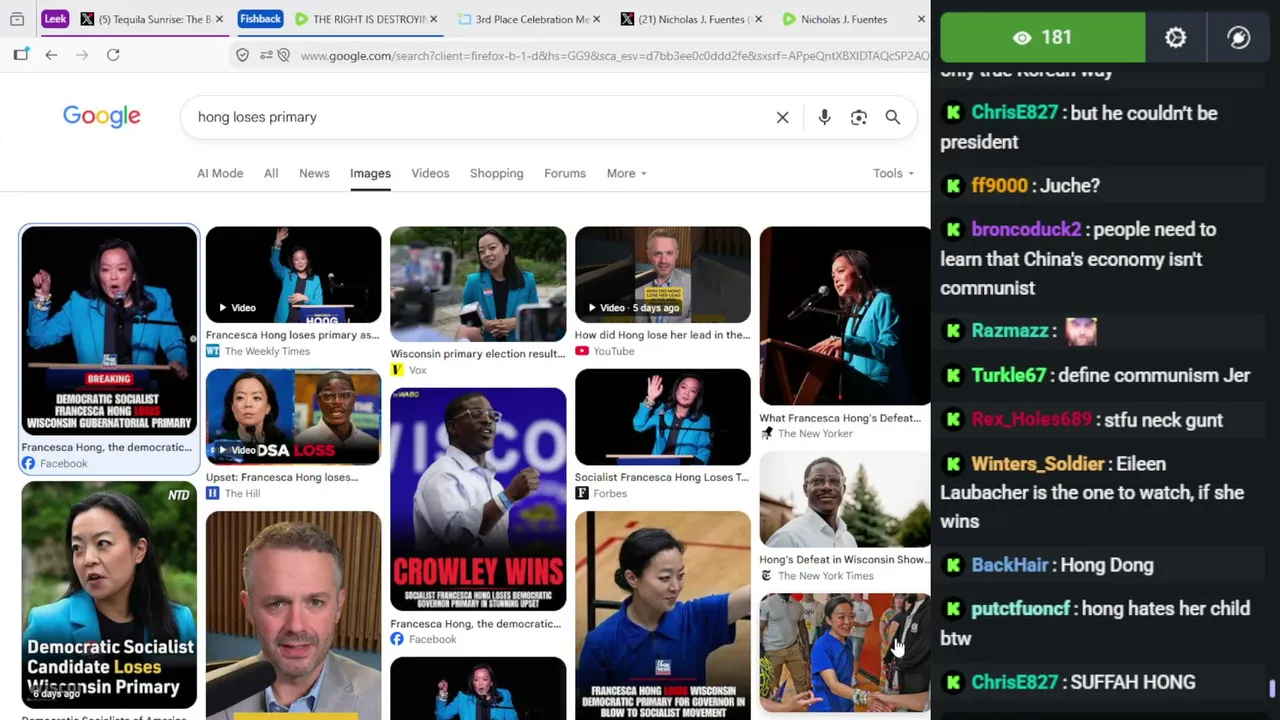Image resolution: width=1280 pixels, height=720 pixels.
Task: Open chat settings gear icon
Action: 1175,37
